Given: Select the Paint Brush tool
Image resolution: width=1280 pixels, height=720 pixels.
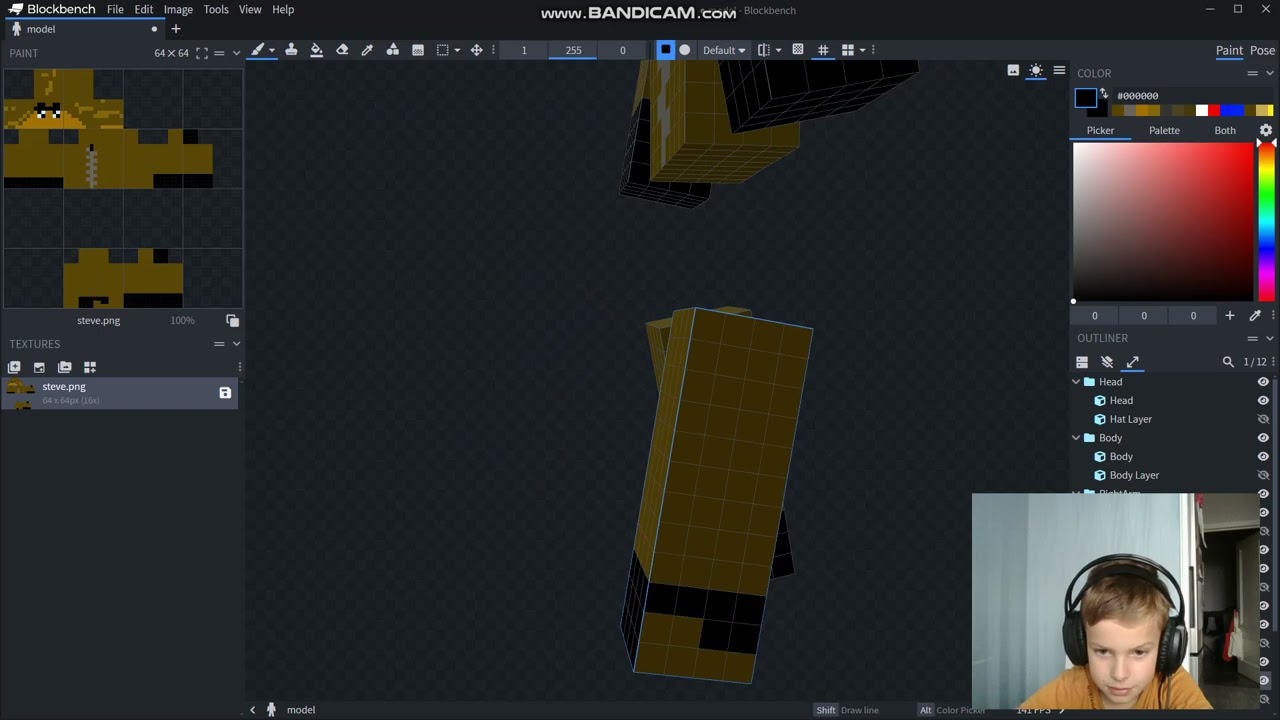Looking at the screenshot, I should (258, 50).
